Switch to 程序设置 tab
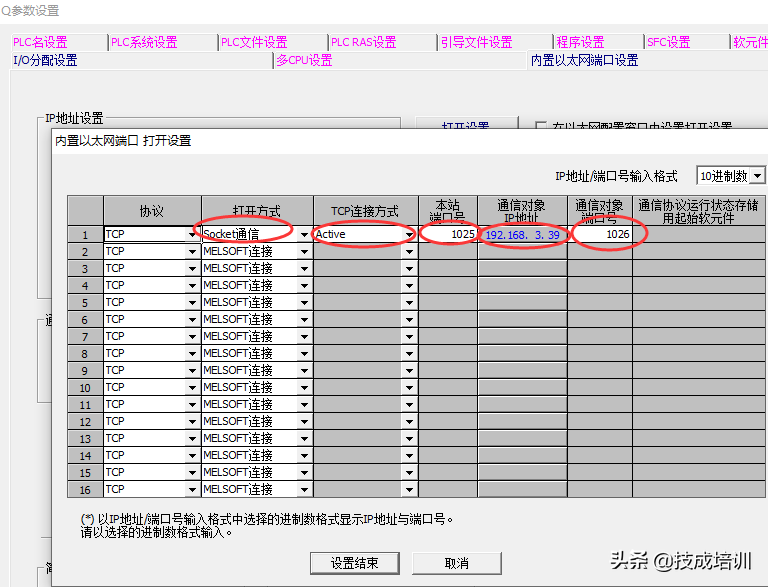This screenshot has width=768, height=587. click(580, 42)
